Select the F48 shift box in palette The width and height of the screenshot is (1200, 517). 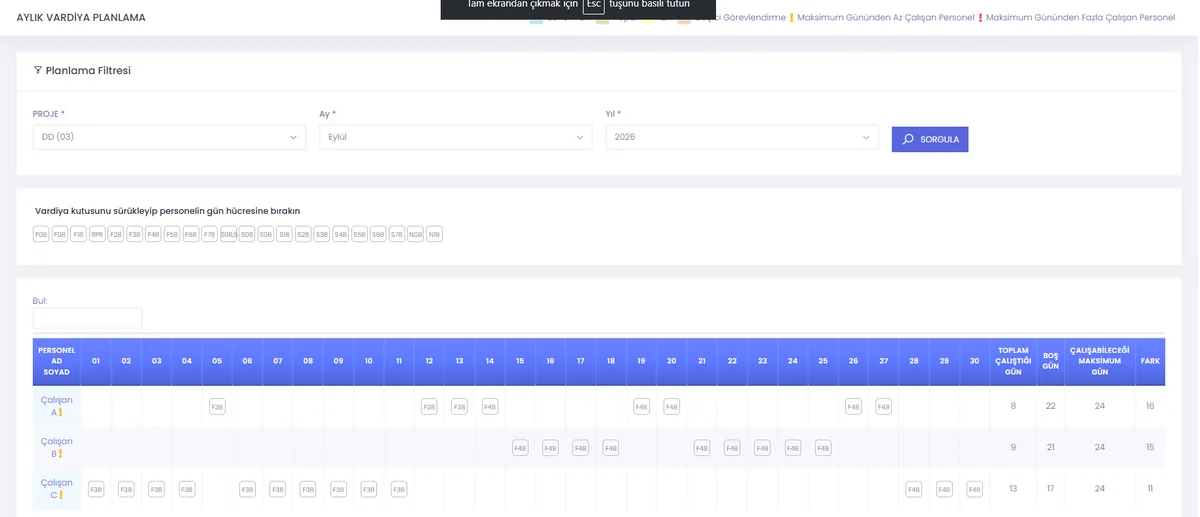[153, 234]
